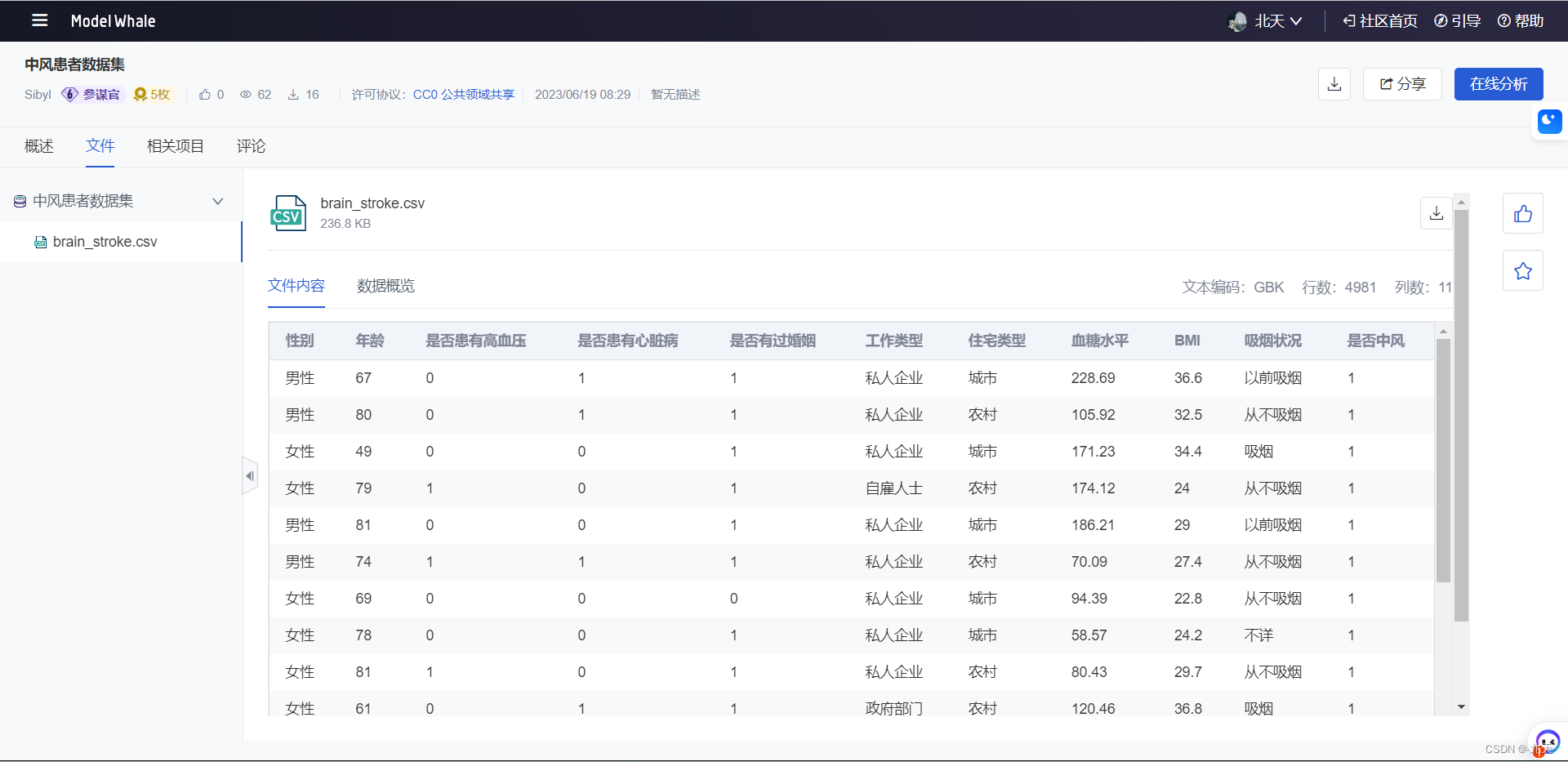Open the chat bot icon at bottom right
This screenshot has height=762, width=1568.
[x=1547, y=742]
